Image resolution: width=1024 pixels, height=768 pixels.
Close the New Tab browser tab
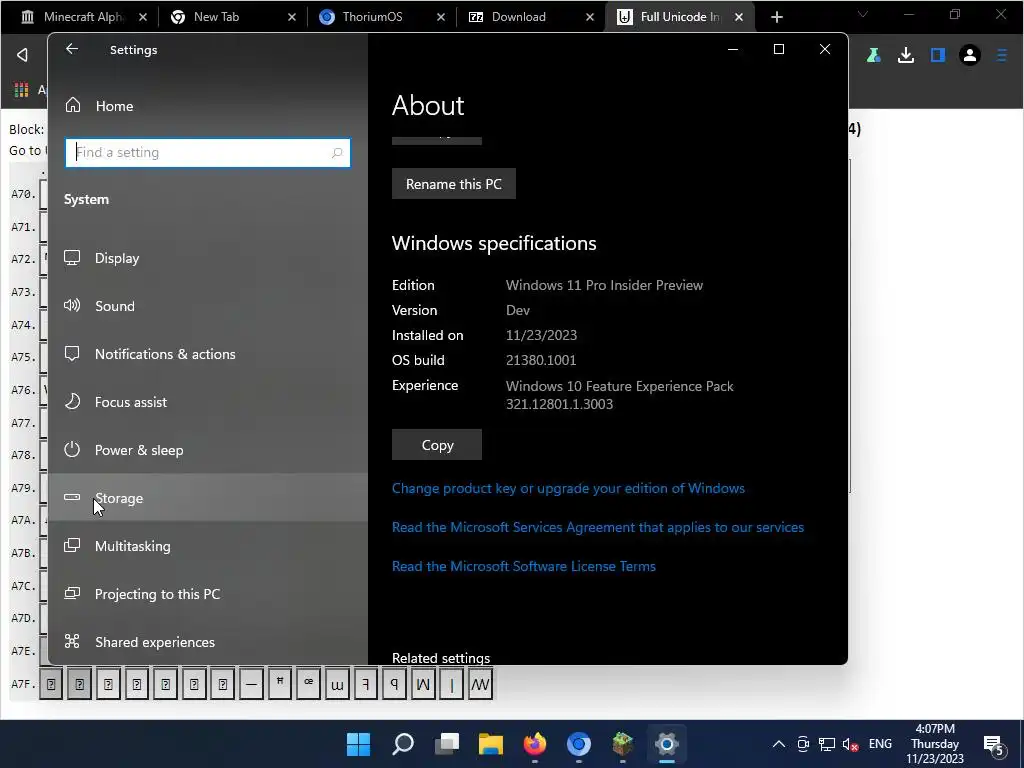pos(292,17)
